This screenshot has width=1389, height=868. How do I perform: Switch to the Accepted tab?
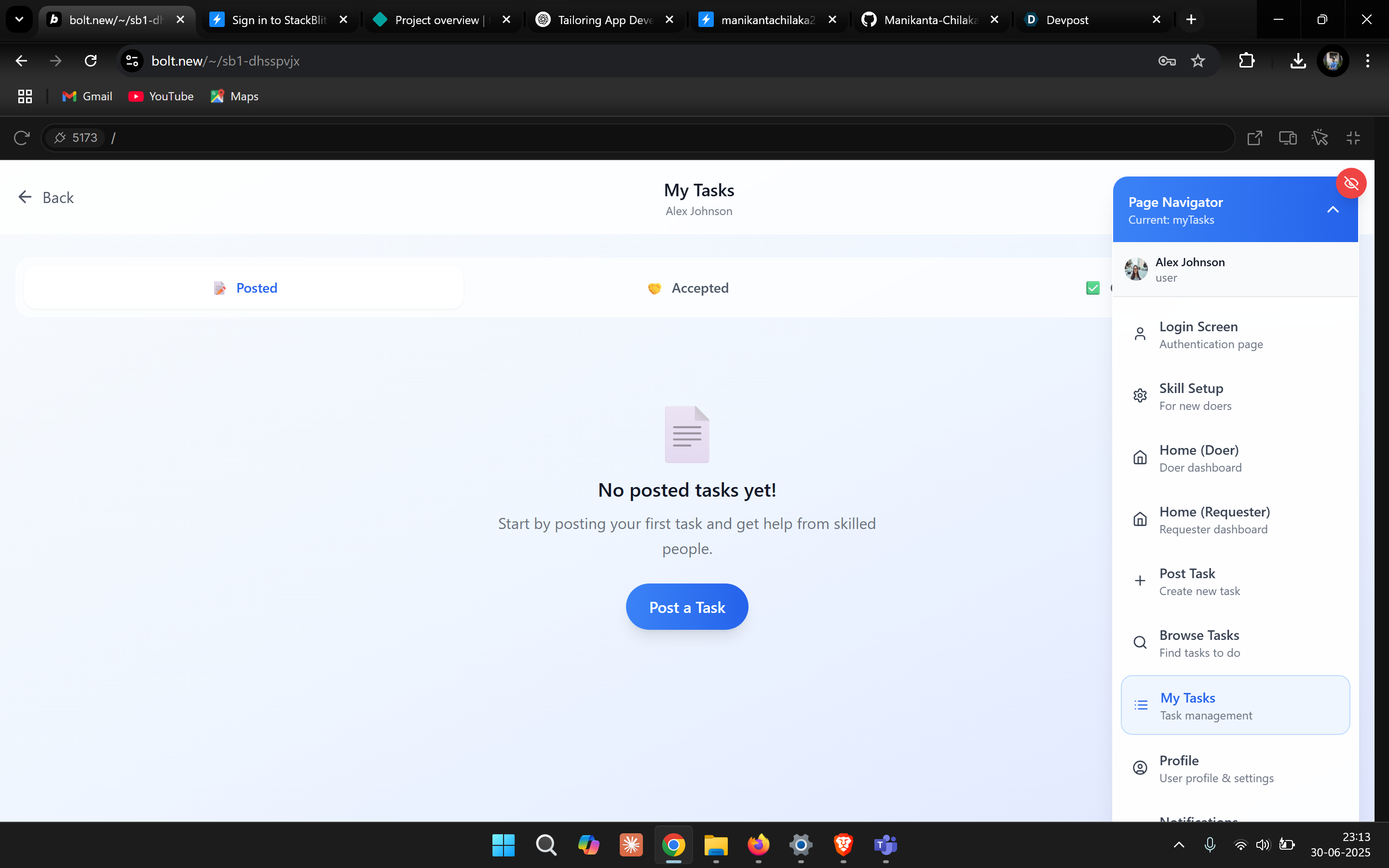click(x=688, y=288)
